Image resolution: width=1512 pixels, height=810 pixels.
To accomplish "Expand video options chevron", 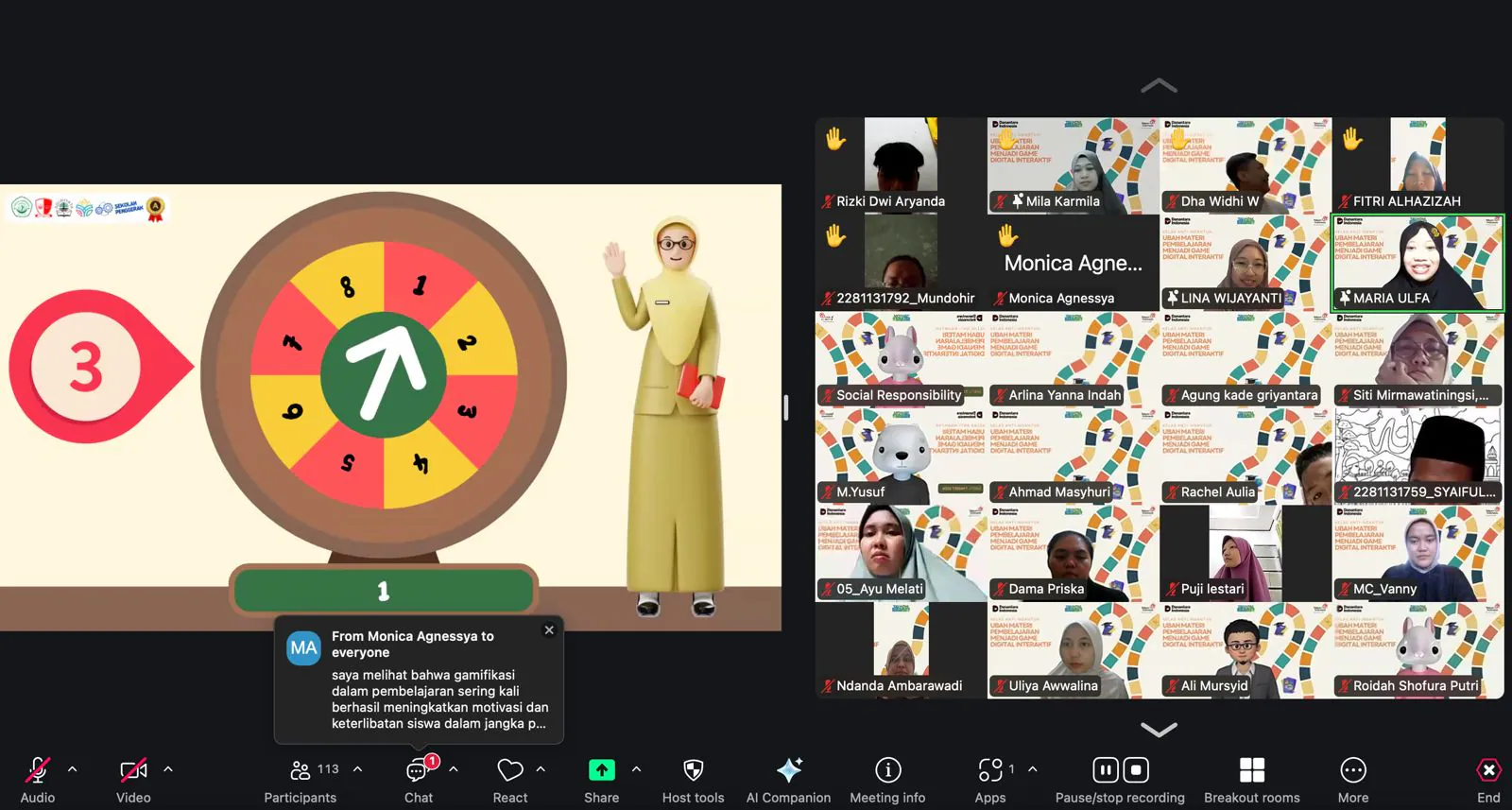I will click(168, 769).
